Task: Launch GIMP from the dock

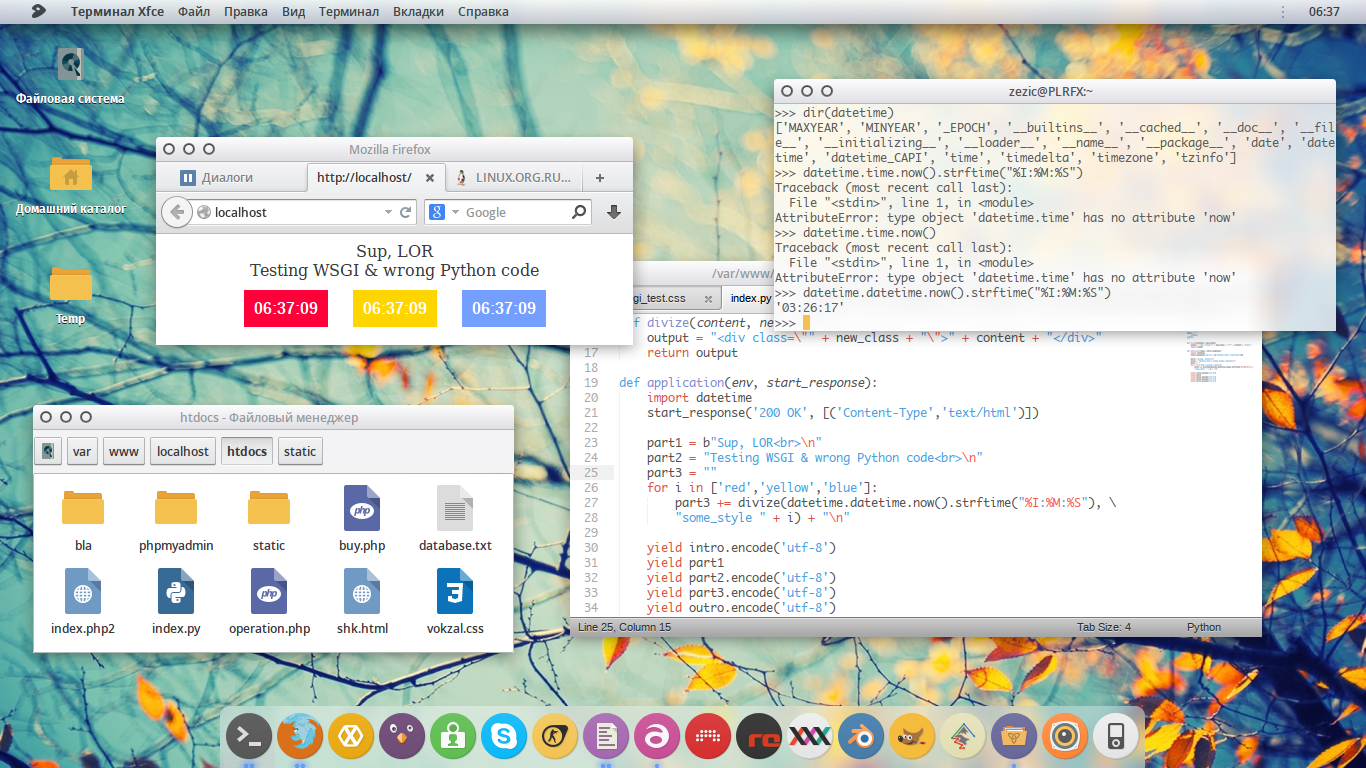Action: click(x=912, y=738)
